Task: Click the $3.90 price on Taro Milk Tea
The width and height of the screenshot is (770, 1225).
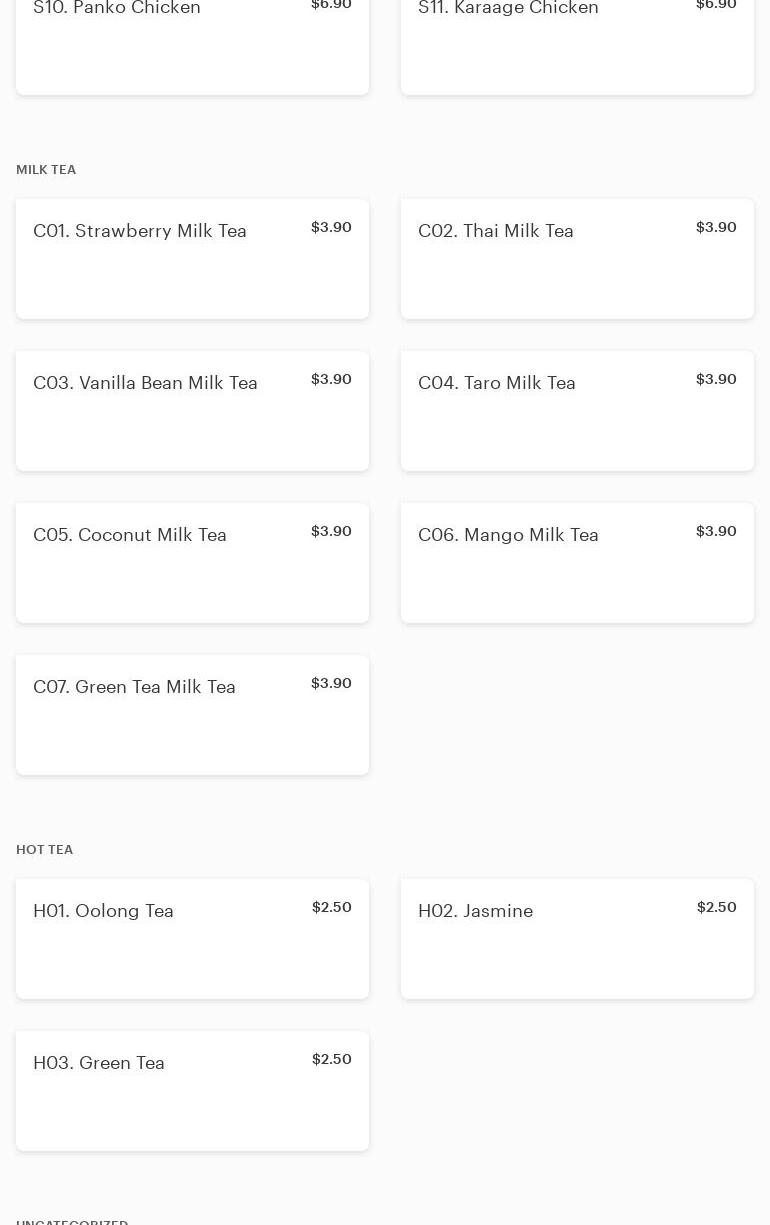Action: click(x=716, y=379)
